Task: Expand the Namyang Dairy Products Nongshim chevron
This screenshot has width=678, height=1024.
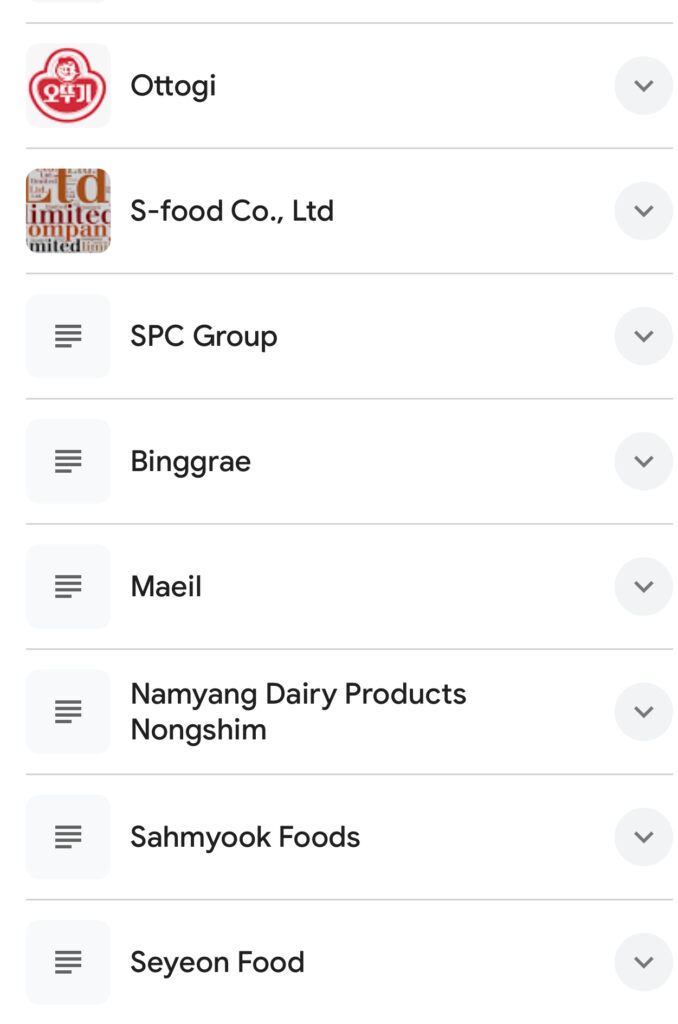Action: point(643,711)
